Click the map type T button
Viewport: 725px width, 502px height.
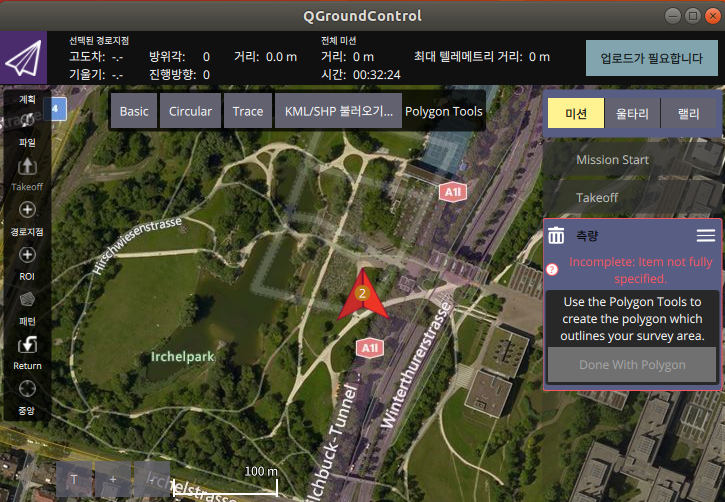pyautogui.click(x=74, y=479)
